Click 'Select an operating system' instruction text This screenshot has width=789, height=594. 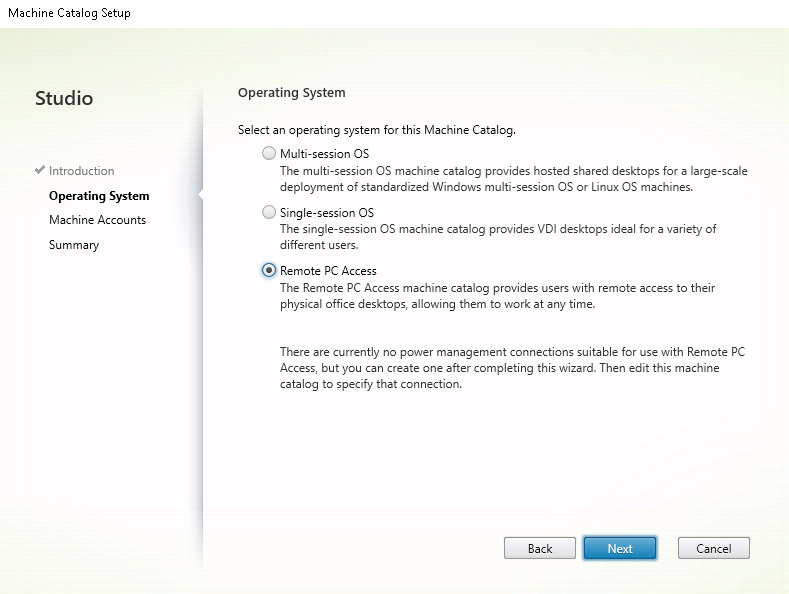tap(377, 130)
